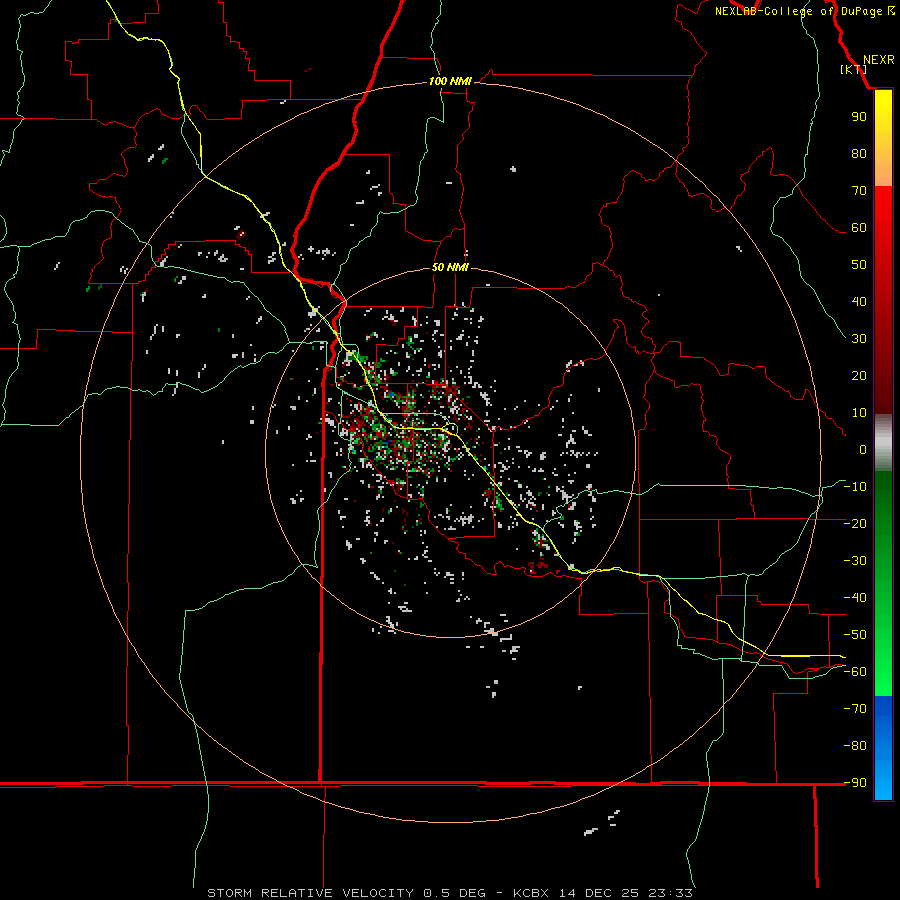The width and height of the screenshot is (900, 900).
Task: Click the Storm Relative Velocity caption at the bottom
Action: click(450, 893)
